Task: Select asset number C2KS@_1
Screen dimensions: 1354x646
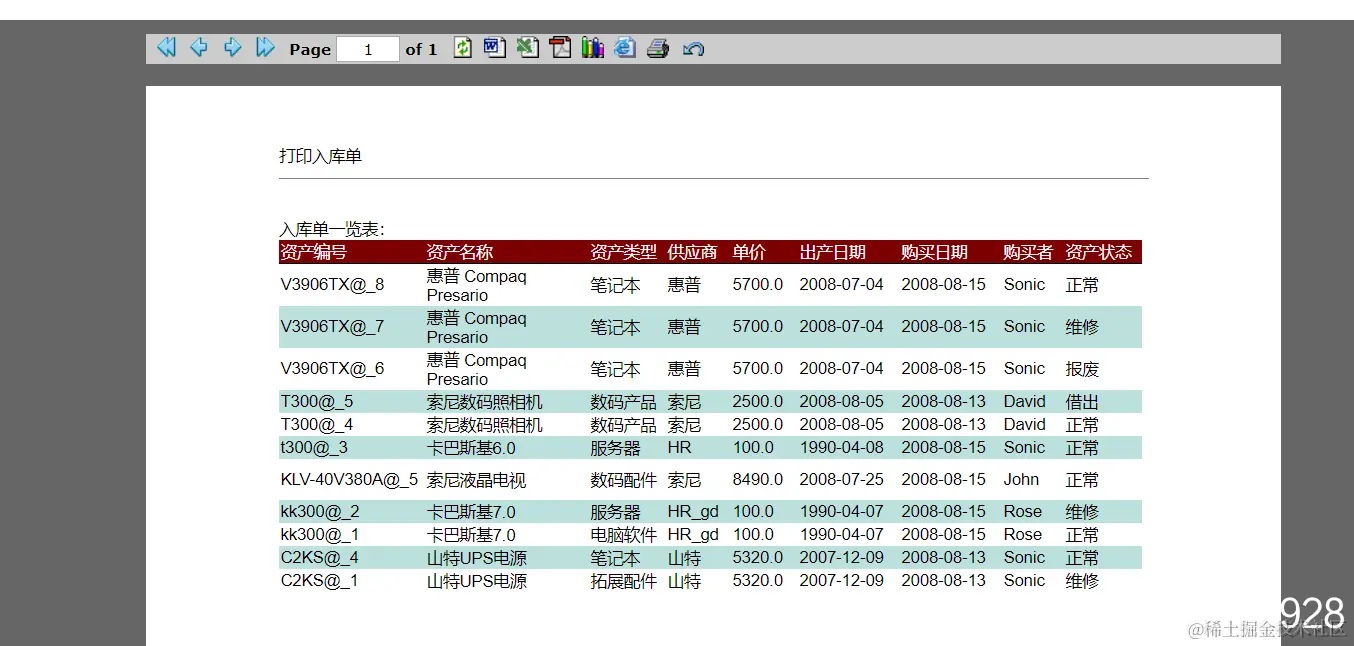Action: (x=319, y=581)
